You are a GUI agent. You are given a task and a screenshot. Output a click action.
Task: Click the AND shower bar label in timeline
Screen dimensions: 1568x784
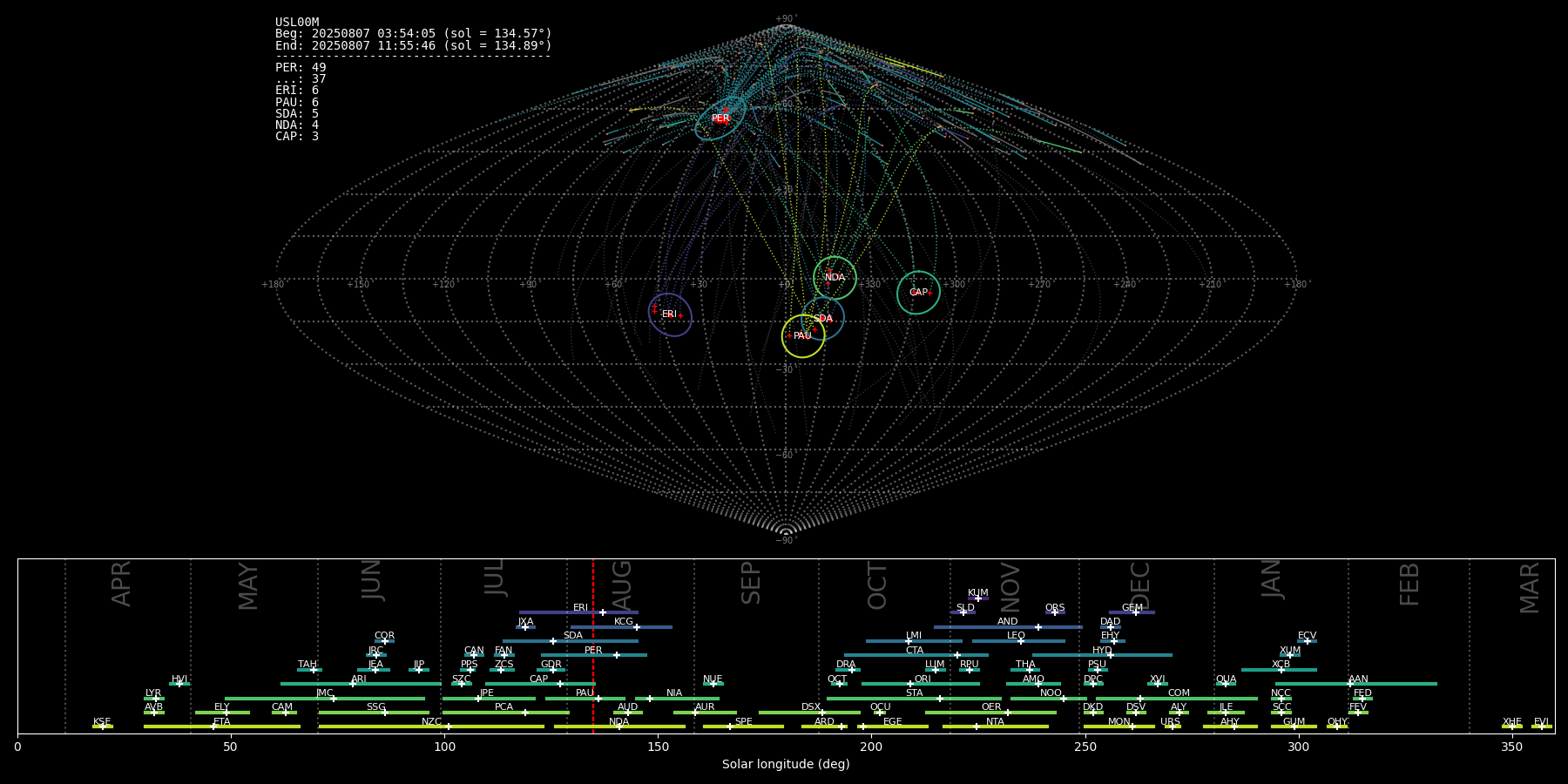point(1007,622)
